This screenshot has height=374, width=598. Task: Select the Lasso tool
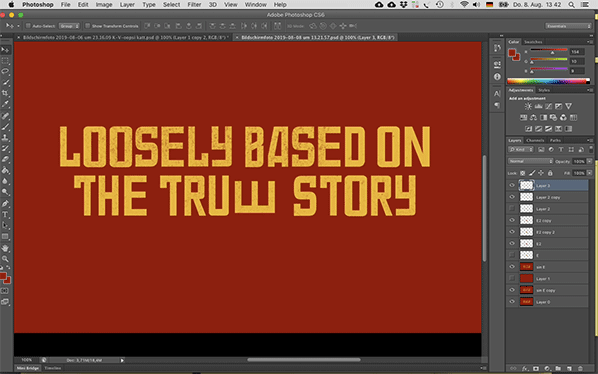click(5, 72)
